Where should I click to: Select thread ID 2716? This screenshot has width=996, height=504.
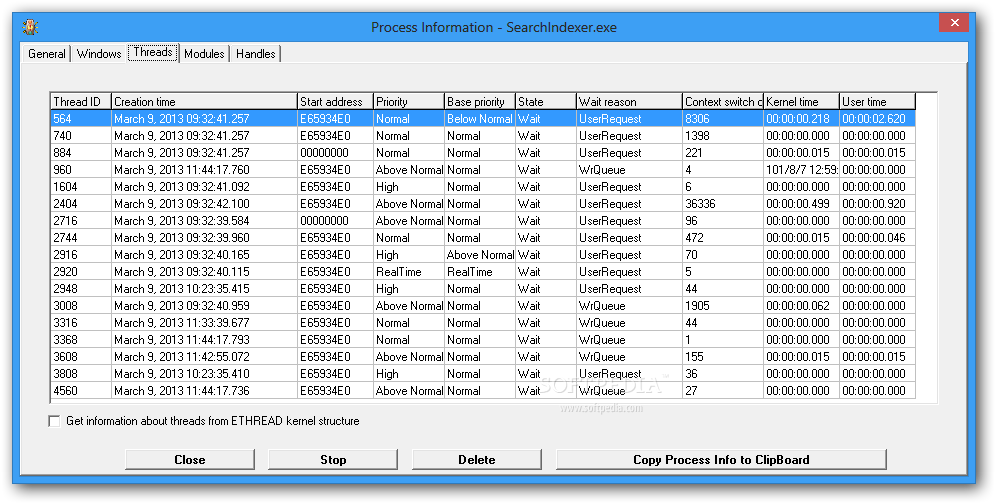coord(483,221)
